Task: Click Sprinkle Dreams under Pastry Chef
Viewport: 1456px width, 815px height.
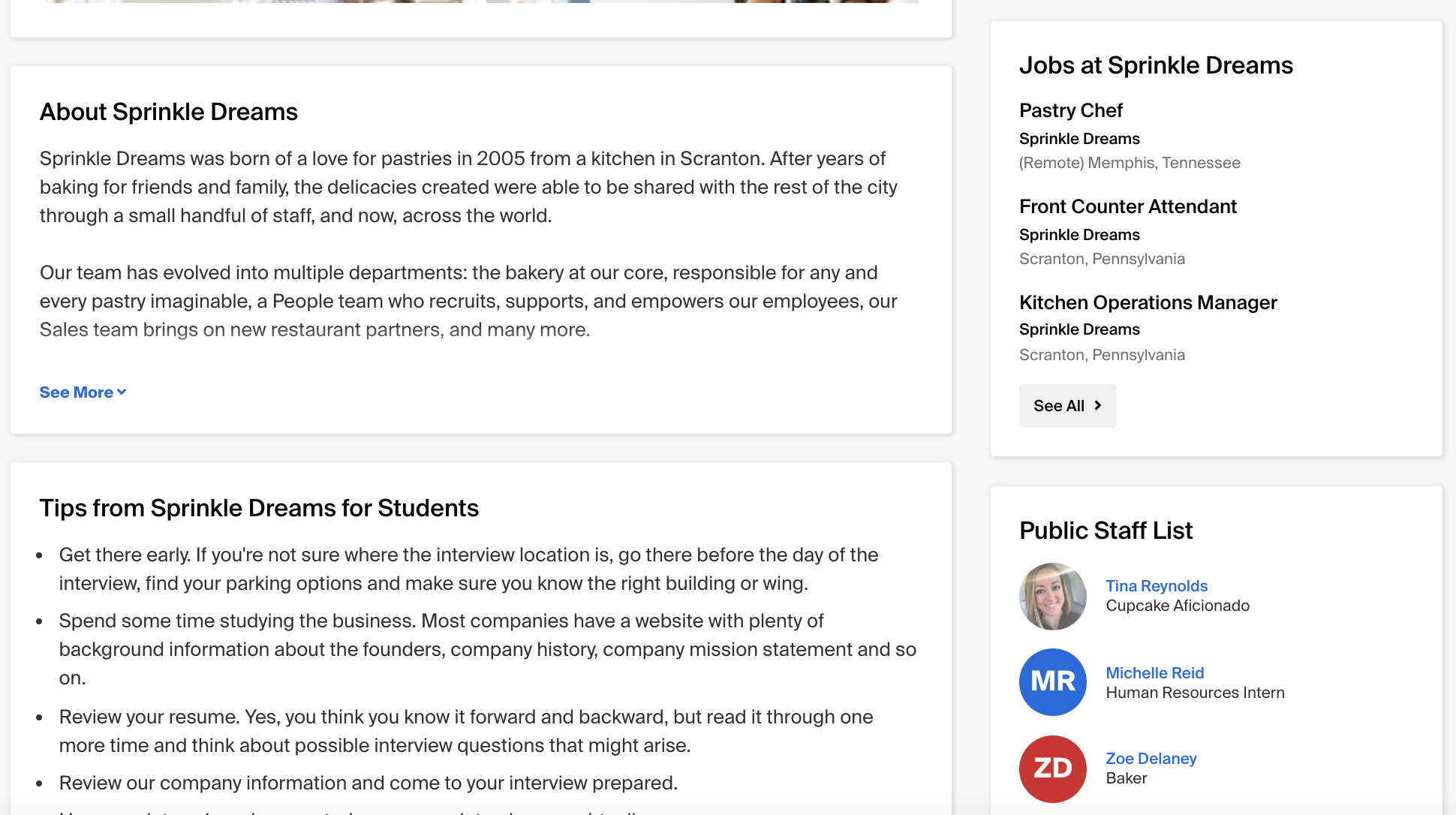Action: [1079, 139]
